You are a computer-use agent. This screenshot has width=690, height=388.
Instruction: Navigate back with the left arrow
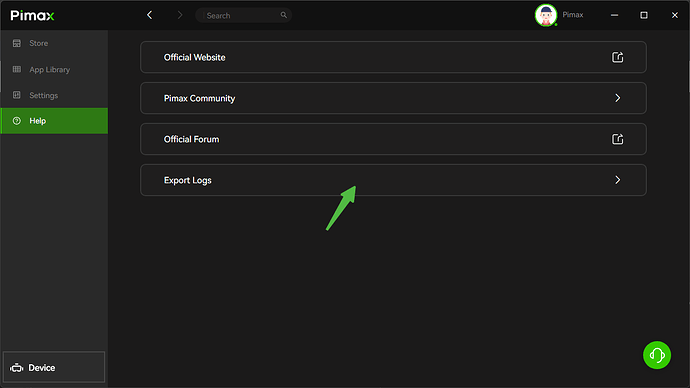[150, 15]
